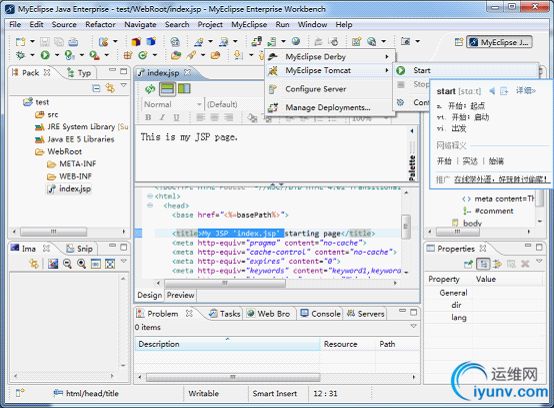Switch to the Type Hierarchy tab
The height and width of the screenshot is (408, 554).
[79, 73]
